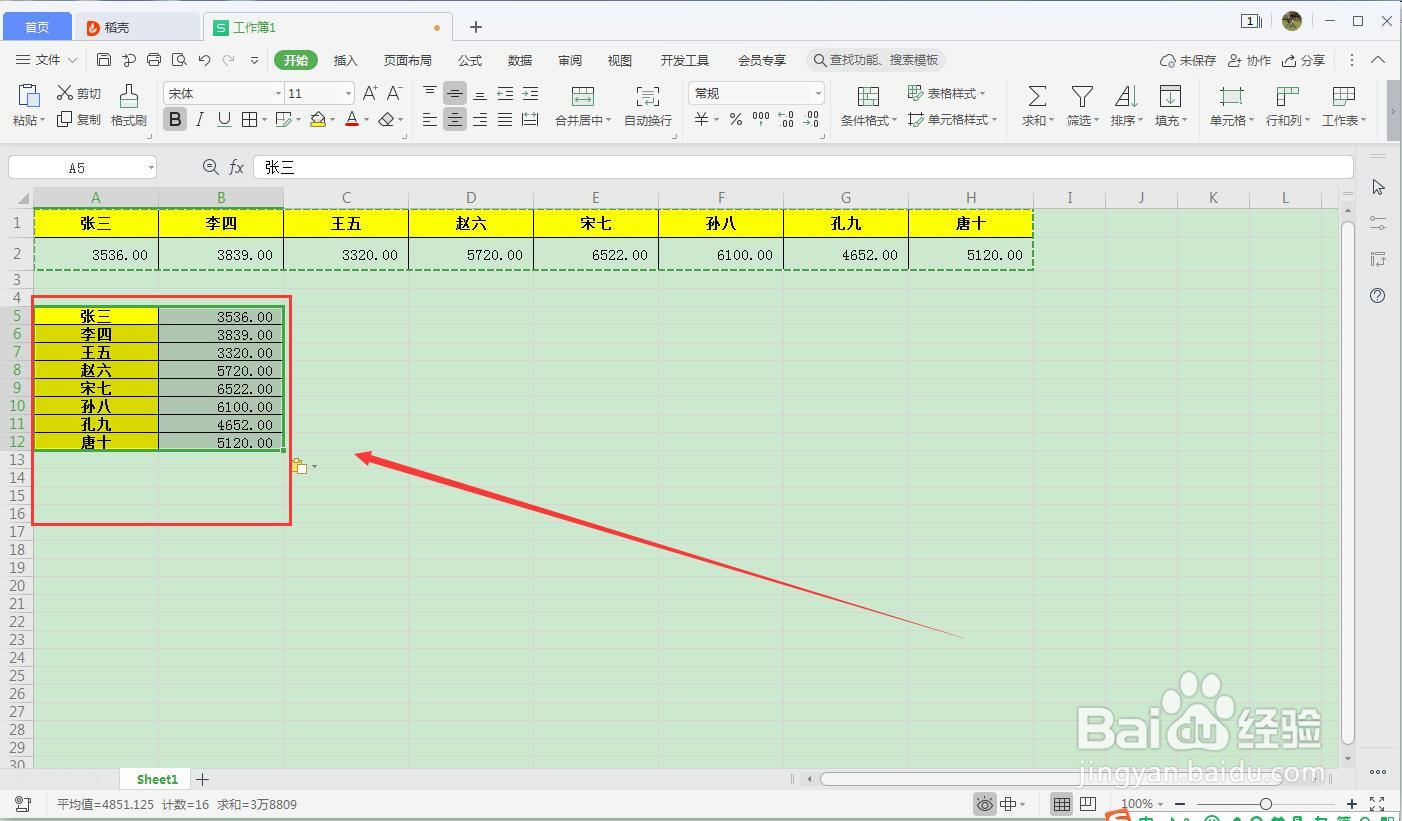Viewport: 1402px width, 821px height.
Task: Align text to middle vertically
Action: 455,93
